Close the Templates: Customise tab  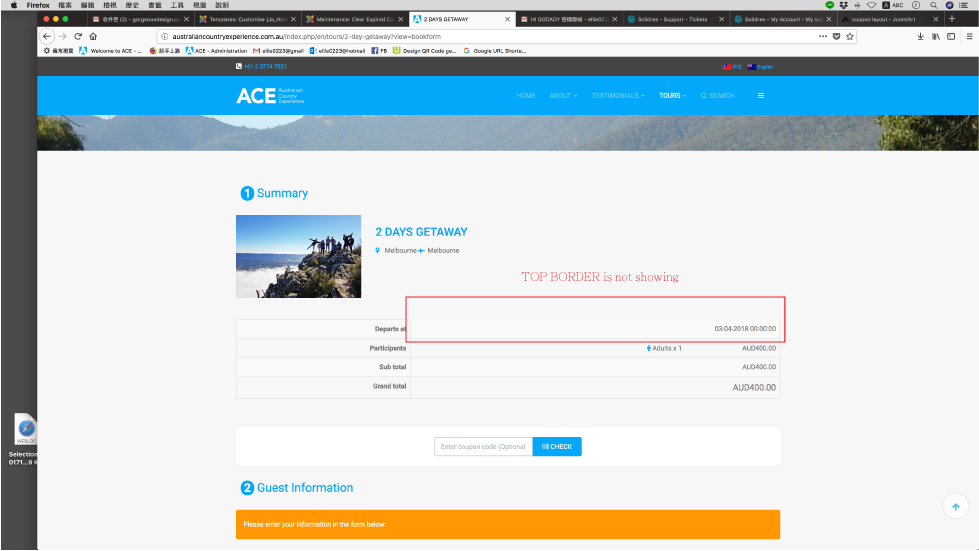[x=293, y=19]
